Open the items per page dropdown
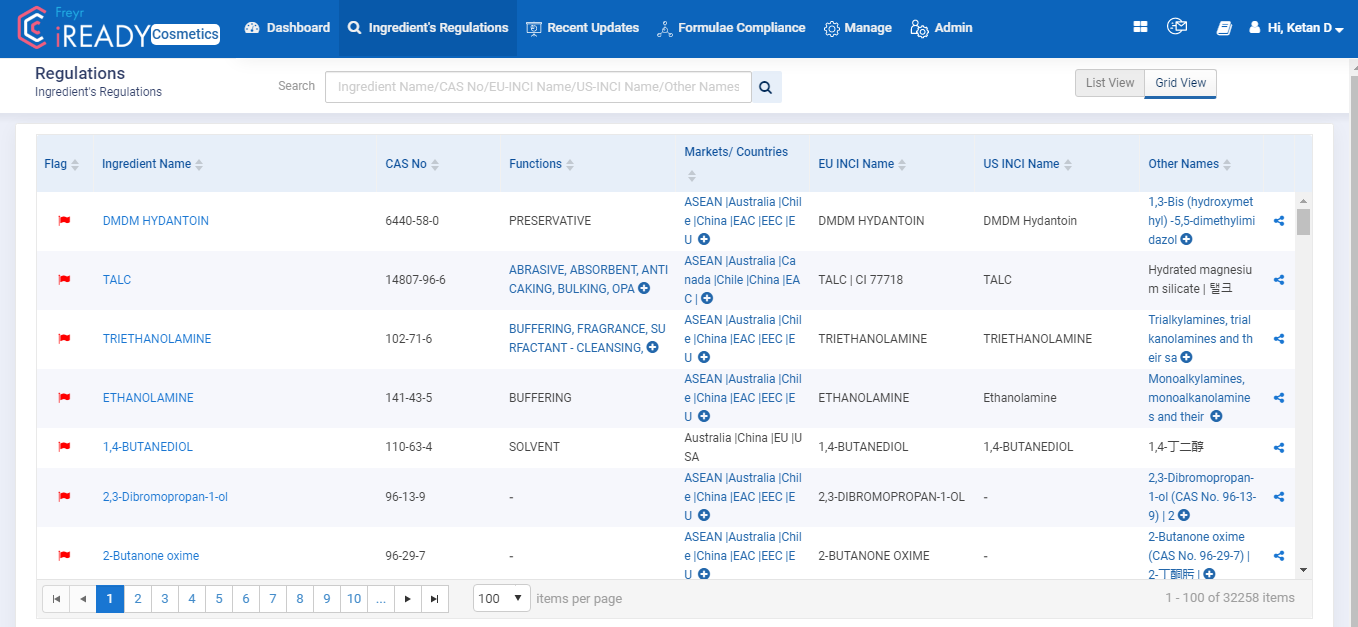 coord(502,598)
